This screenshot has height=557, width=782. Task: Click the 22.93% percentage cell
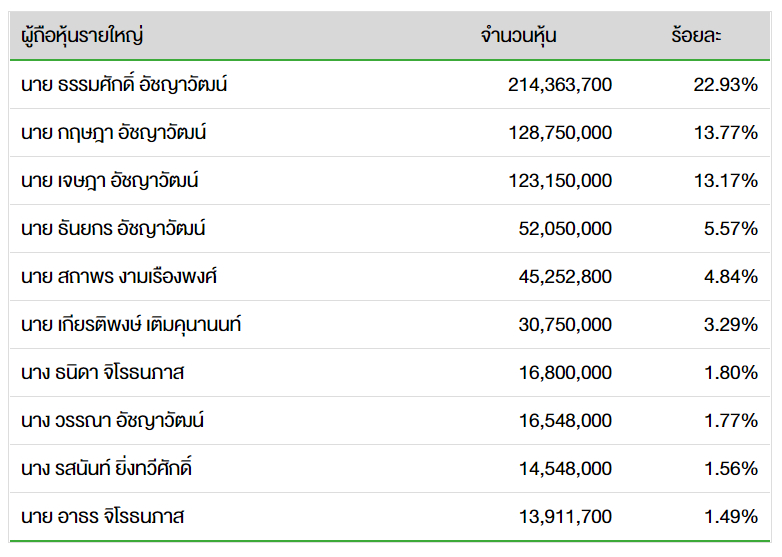tap(726, 85)
